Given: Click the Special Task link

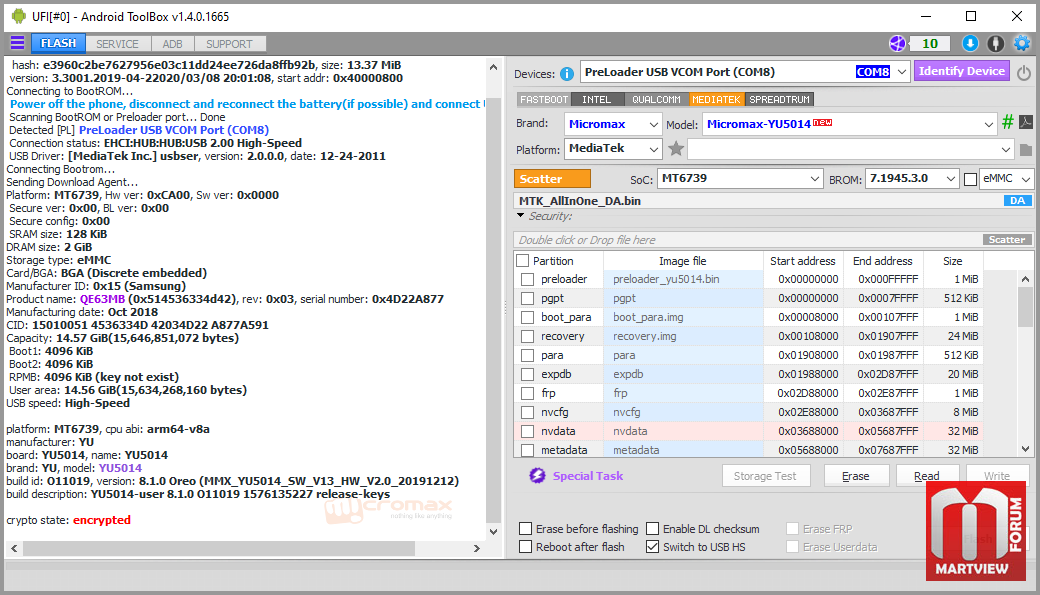Looking at the screenshot, I should [x=588, y=476].
